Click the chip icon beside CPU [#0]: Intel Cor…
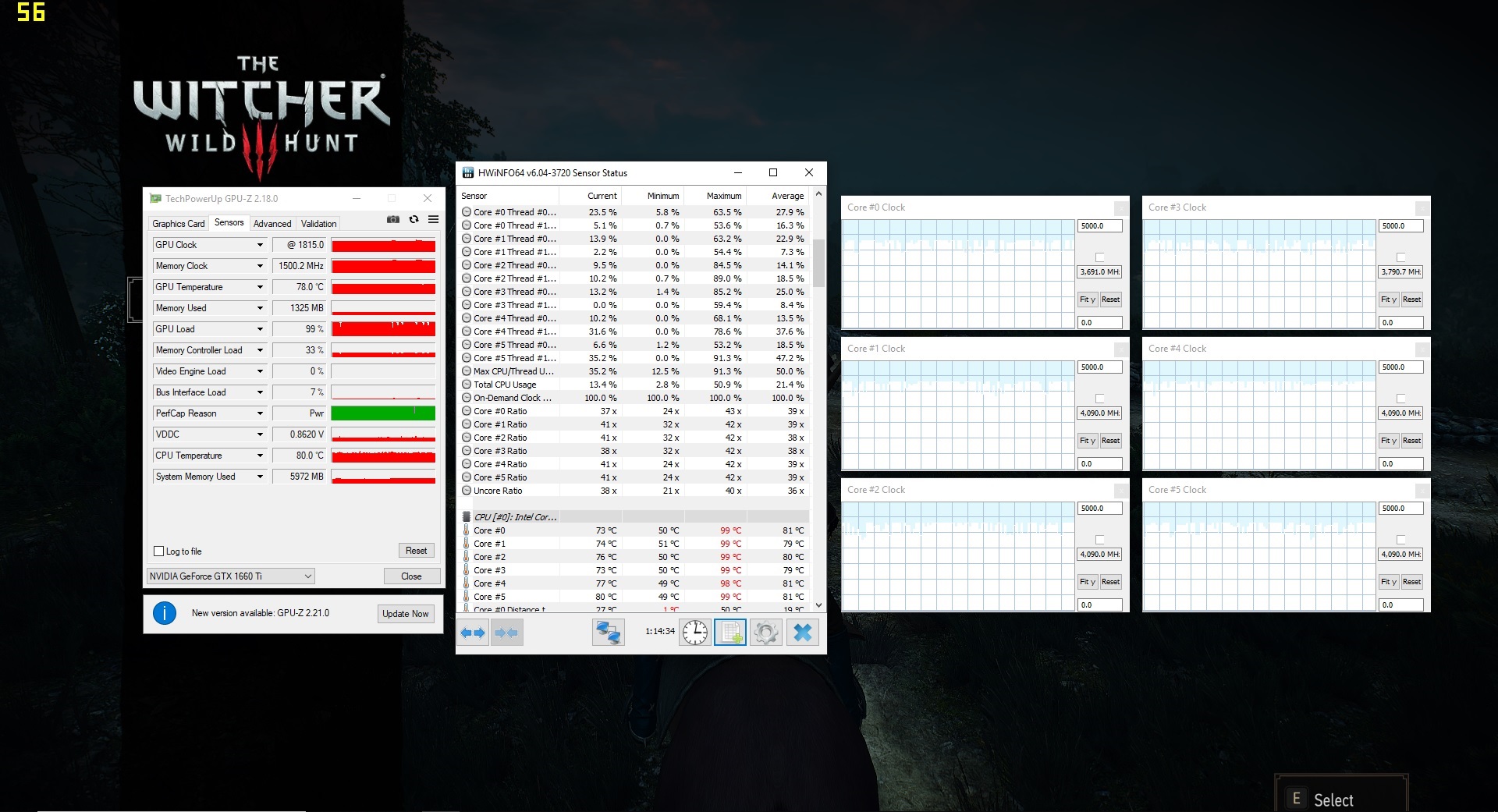This screenshot has width=1498, height=812. point(467,517)
